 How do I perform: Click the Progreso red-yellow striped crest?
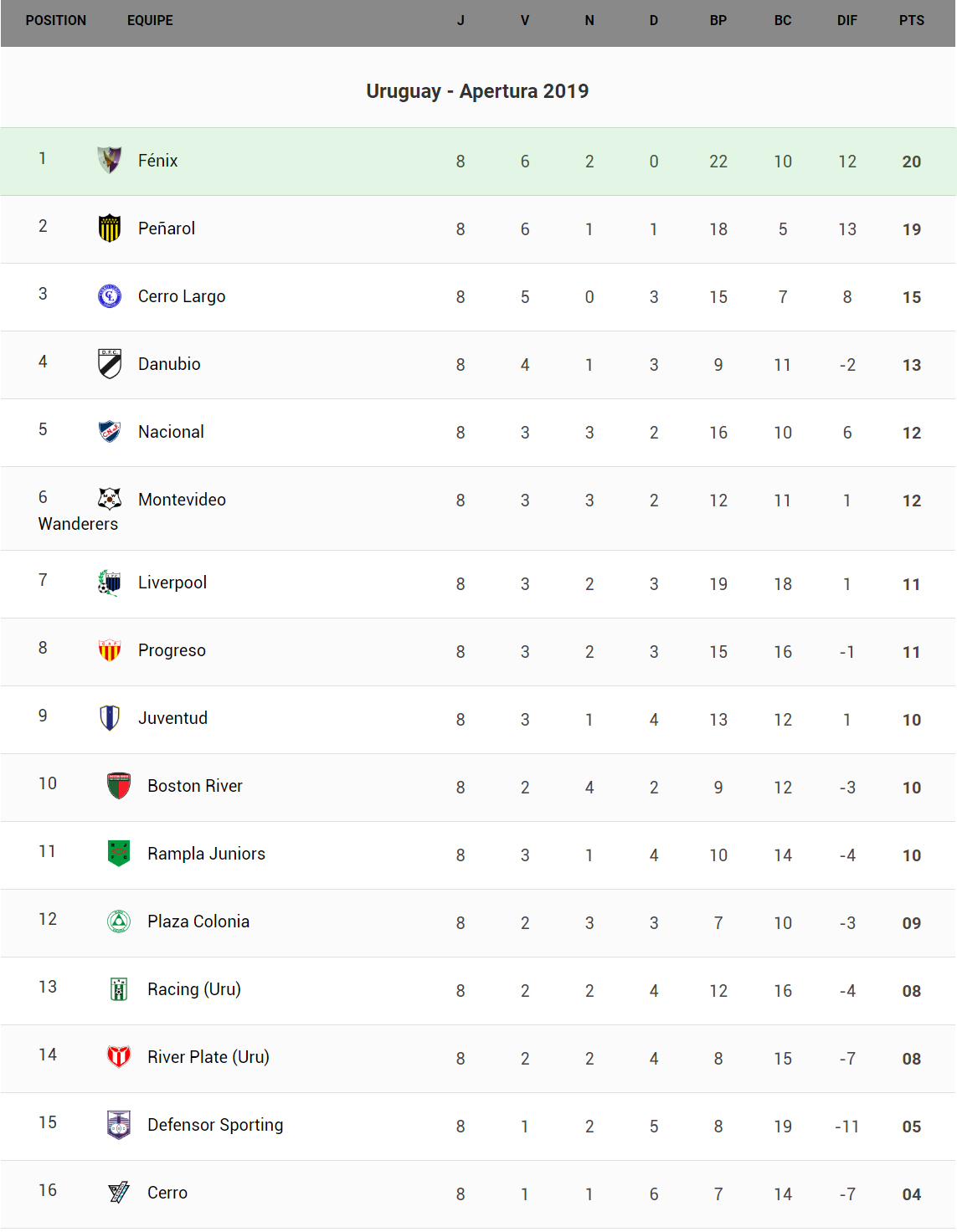tap(110, 649)
